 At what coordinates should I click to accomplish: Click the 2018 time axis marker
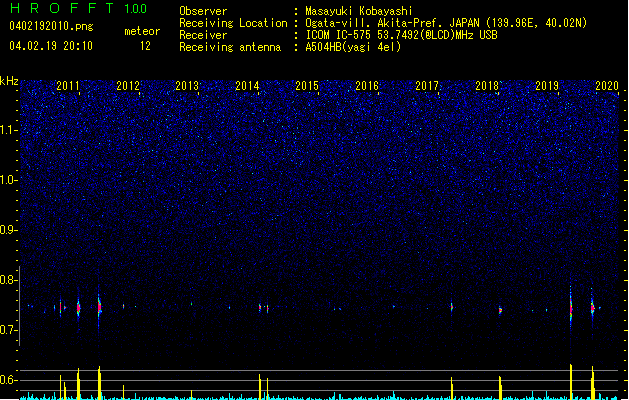487,85
